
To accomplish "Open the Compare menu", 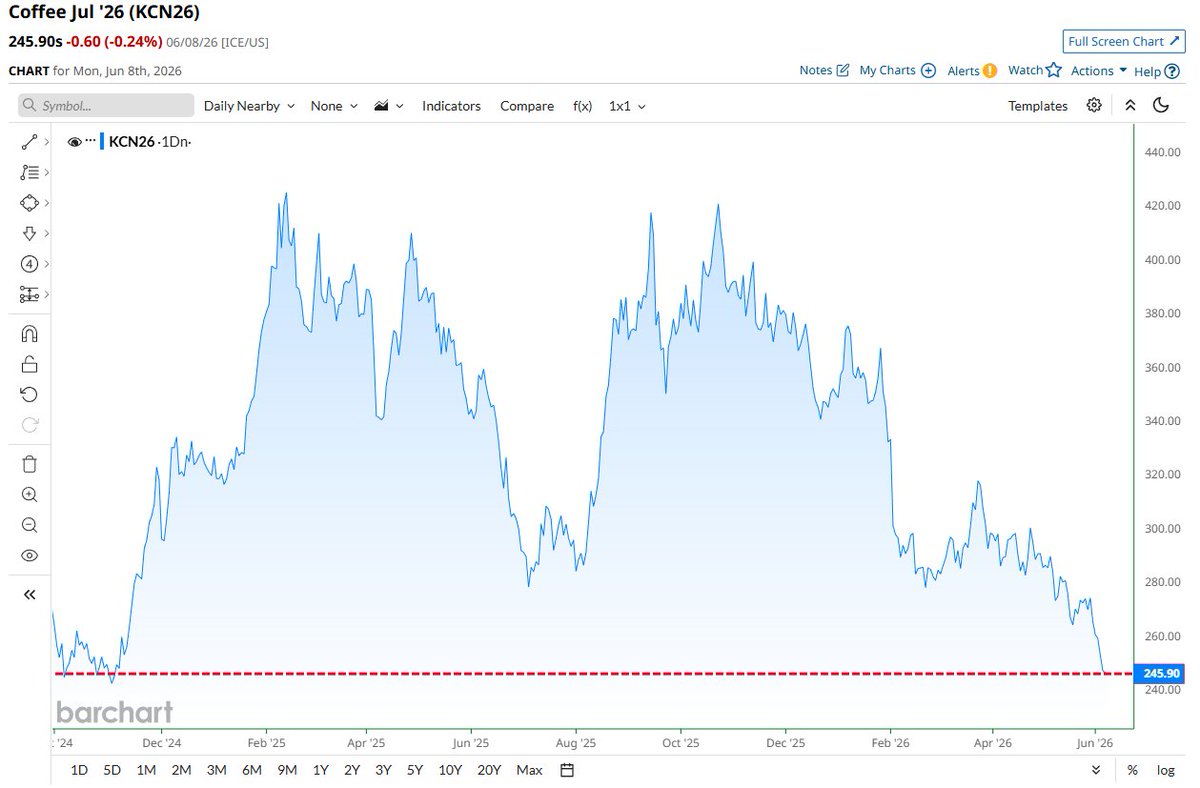I will click(x=527, y=106).
